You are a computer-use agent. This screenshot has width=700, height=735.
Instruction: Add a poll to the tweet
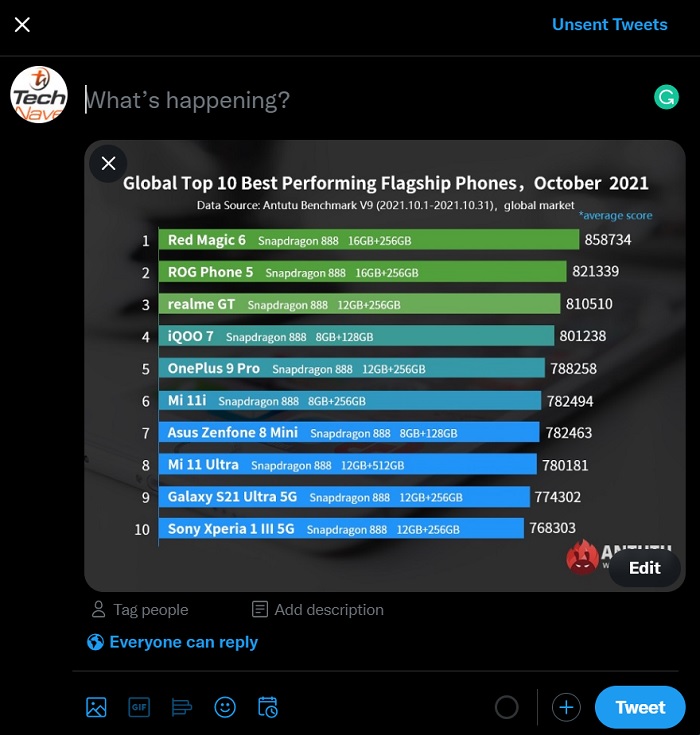point(182,707)
